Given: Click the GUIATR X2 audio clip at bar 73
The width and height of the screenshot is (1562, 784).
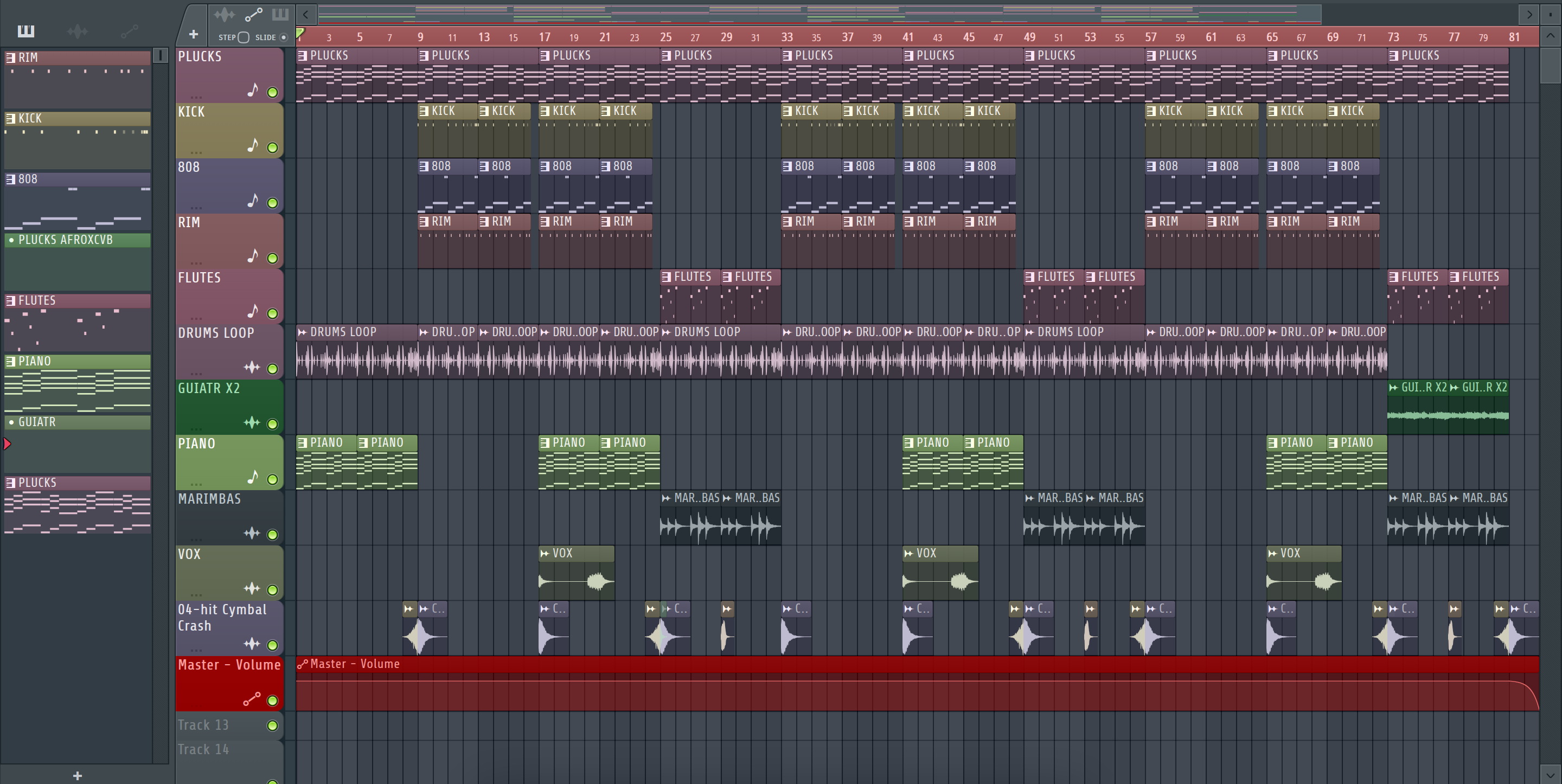Looking at the screenshot, I should (1418, 407).
